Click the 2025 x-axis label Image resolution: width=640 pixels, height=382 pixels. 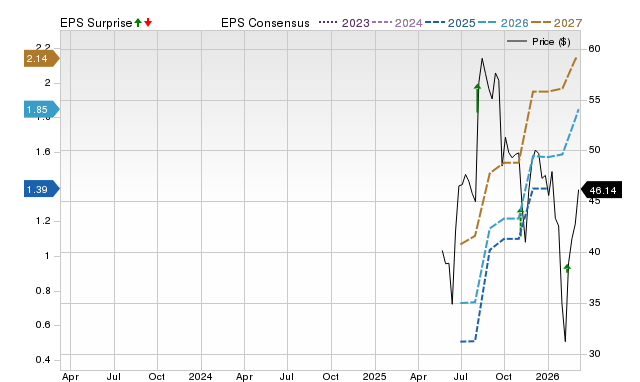(374, 376)
